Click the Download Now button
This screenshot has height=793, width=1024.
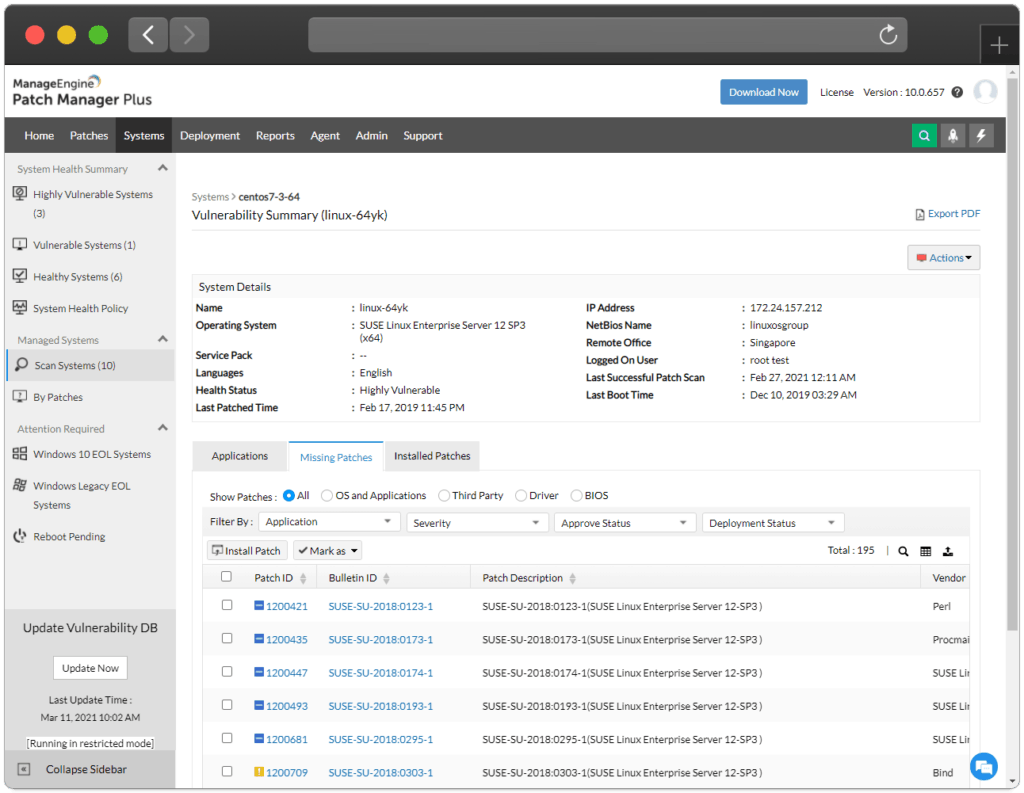(763, 92)
